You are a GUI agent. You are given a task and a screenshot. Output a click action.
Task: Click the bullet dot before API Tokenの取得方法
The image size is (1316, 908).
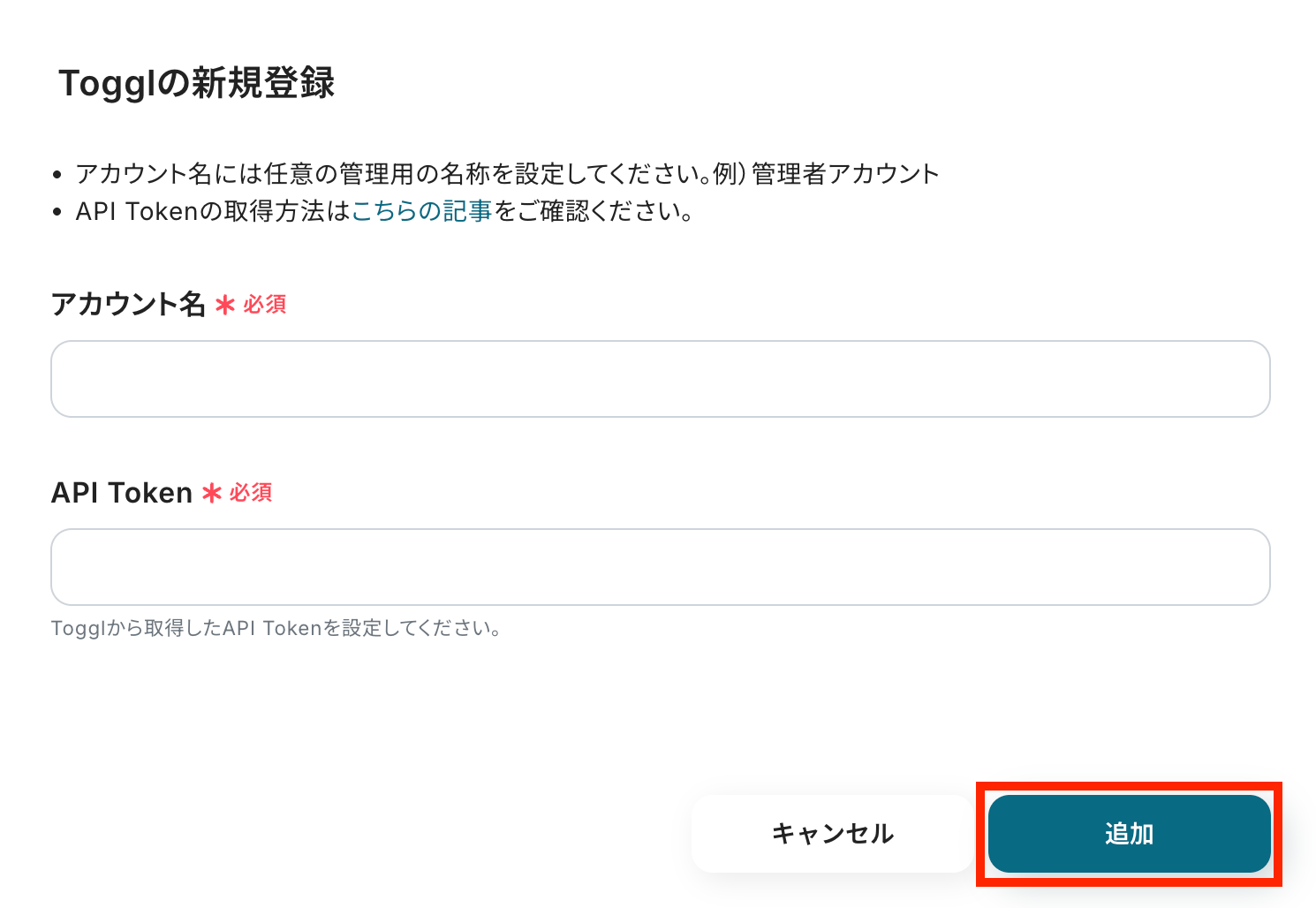(x=57, y=212)
